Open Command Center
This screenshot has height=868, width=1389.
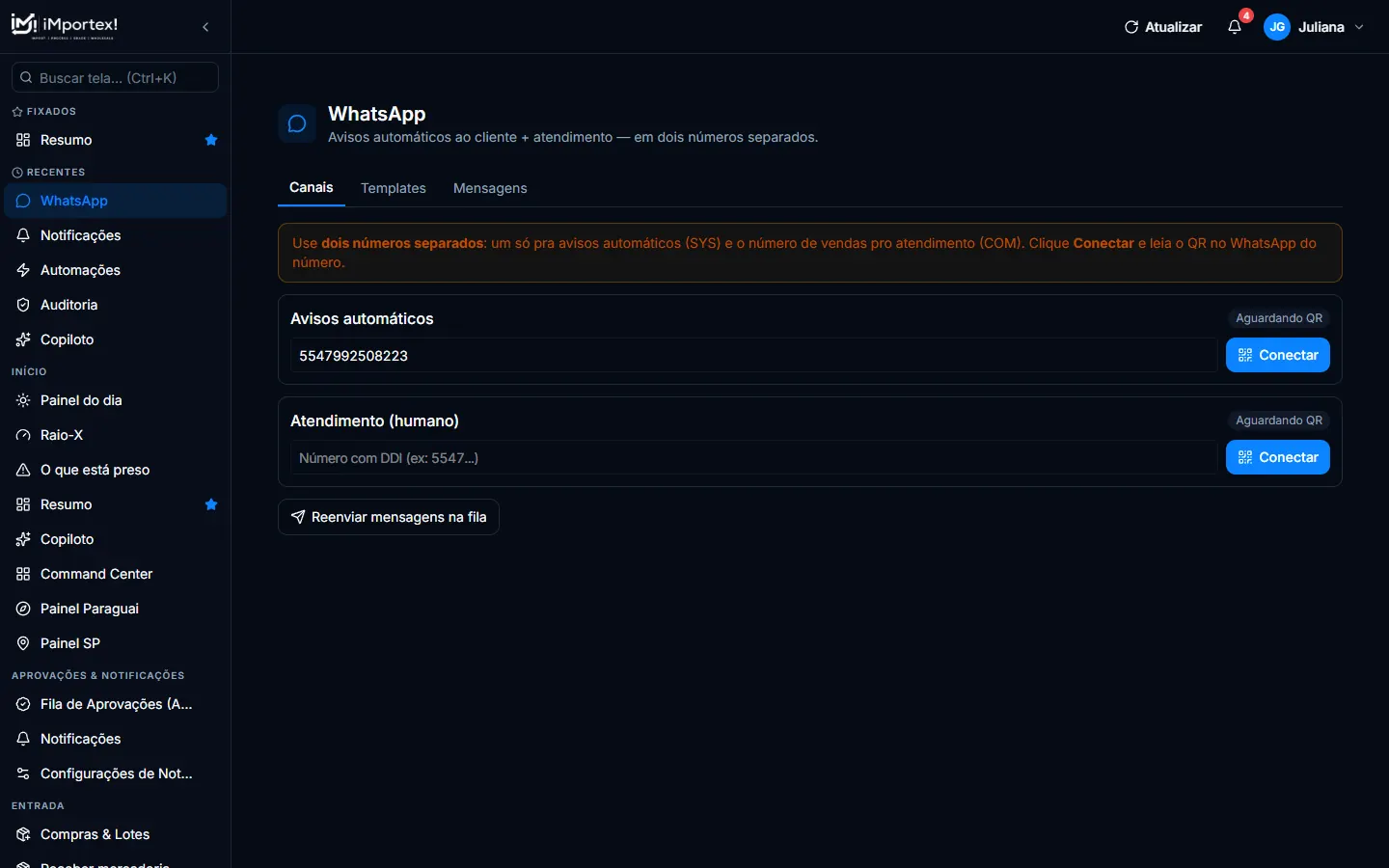tap(115, 574)
